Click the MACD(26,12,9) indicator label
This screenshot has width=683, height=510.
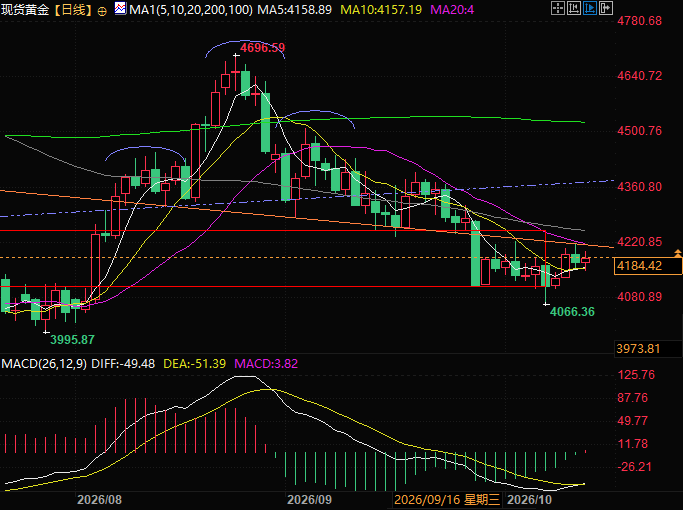(x=44, y=364)
